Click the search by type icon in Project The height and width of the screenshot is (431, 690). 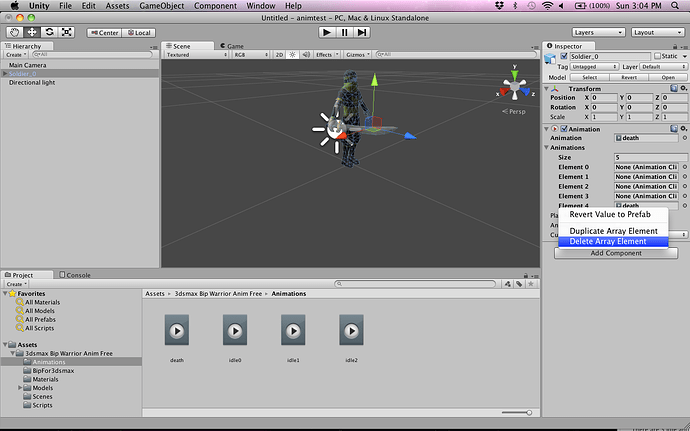(507, 284)
